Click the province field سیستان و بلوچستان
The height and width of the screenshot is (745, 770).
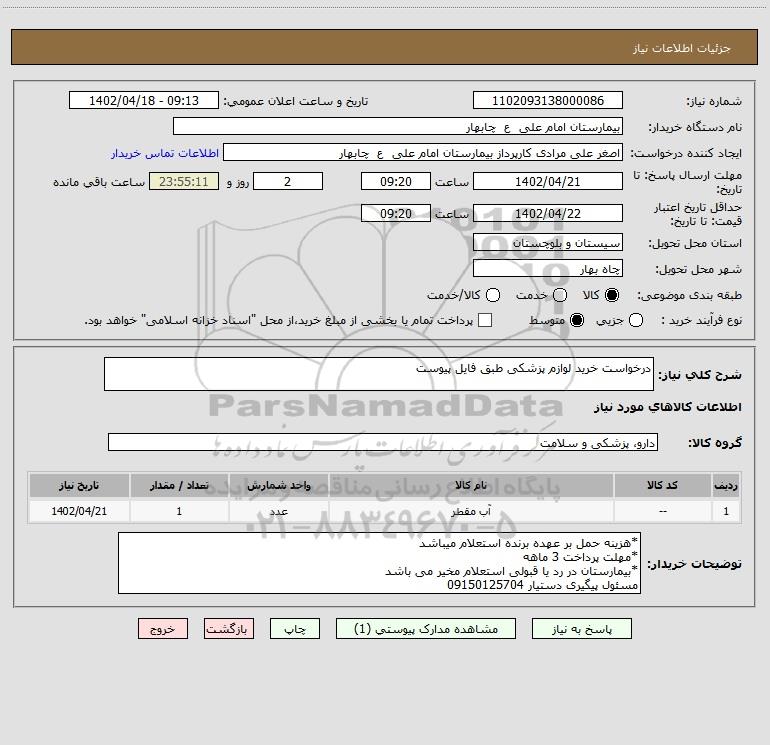pos(548,242)
